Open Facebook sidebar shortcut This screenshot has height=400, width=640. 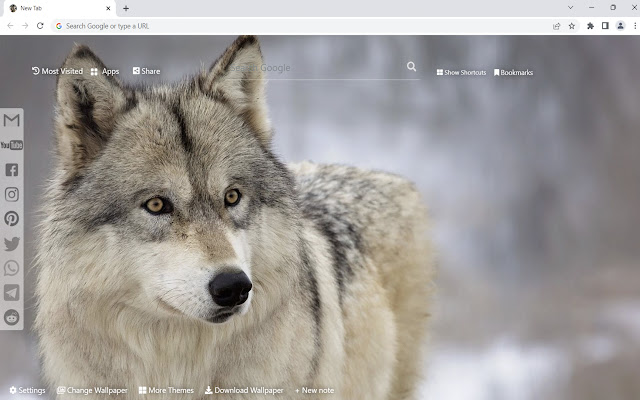pos(11,170)
